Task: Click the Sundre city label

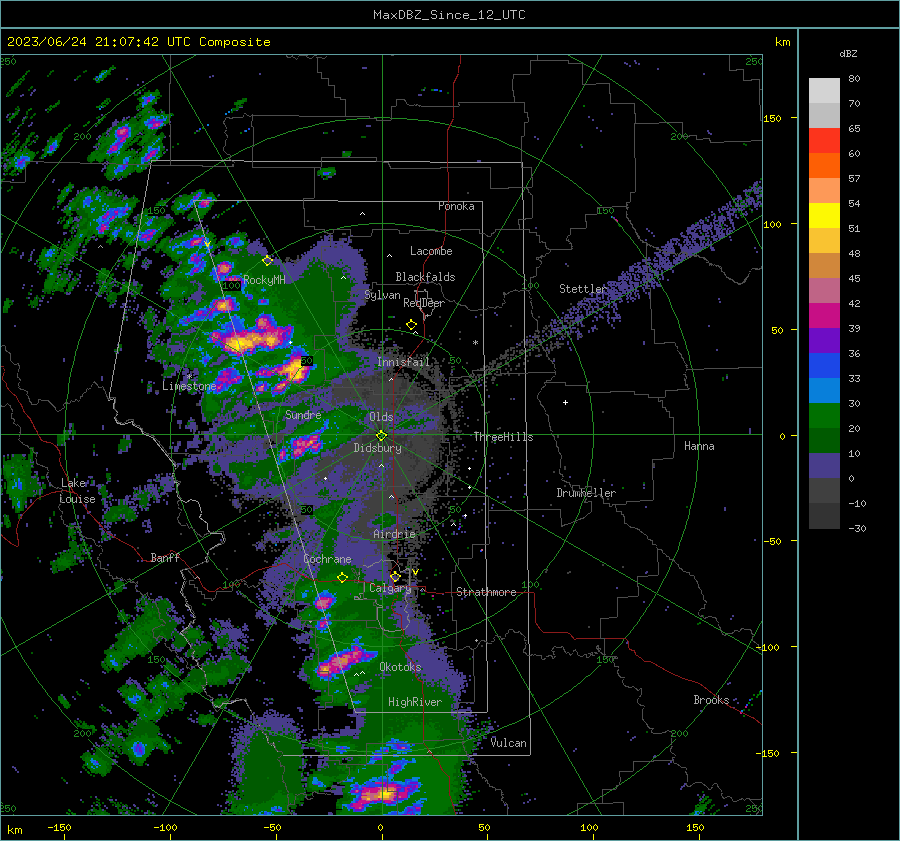Action: pos(303,414)
